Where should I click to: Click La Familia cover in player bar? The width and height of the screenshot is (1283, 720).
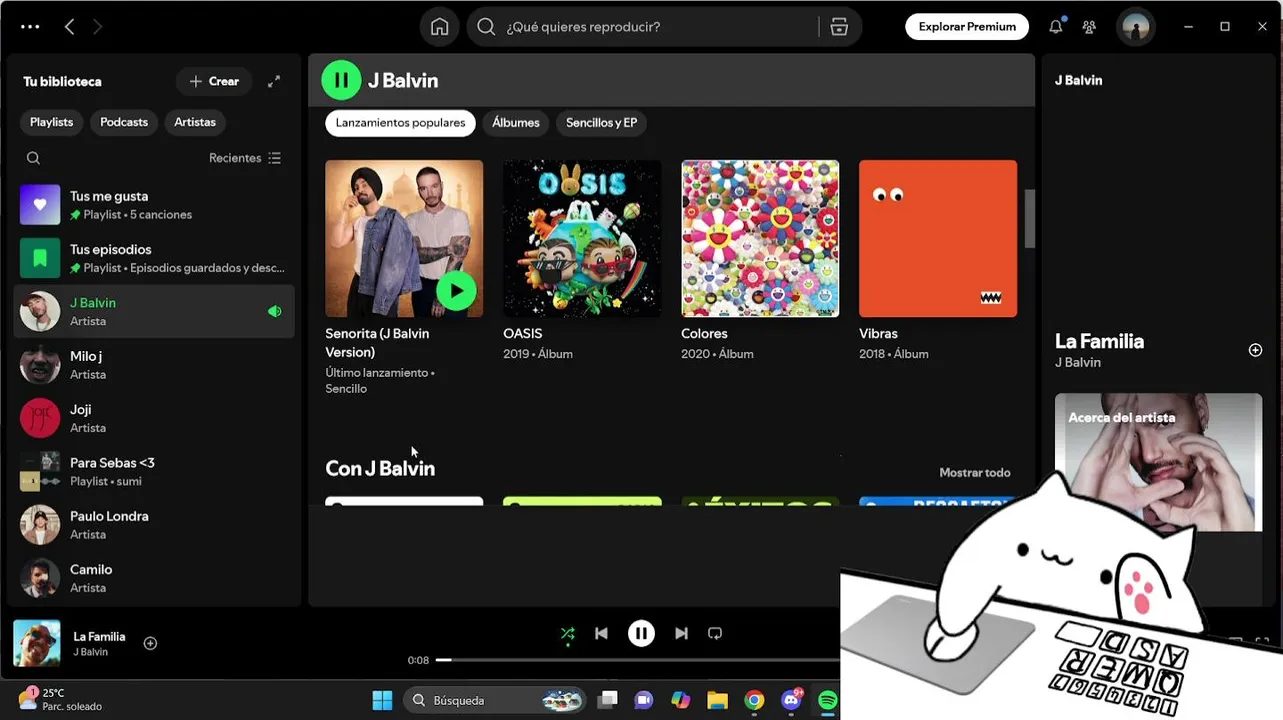(x=36, y=643)
